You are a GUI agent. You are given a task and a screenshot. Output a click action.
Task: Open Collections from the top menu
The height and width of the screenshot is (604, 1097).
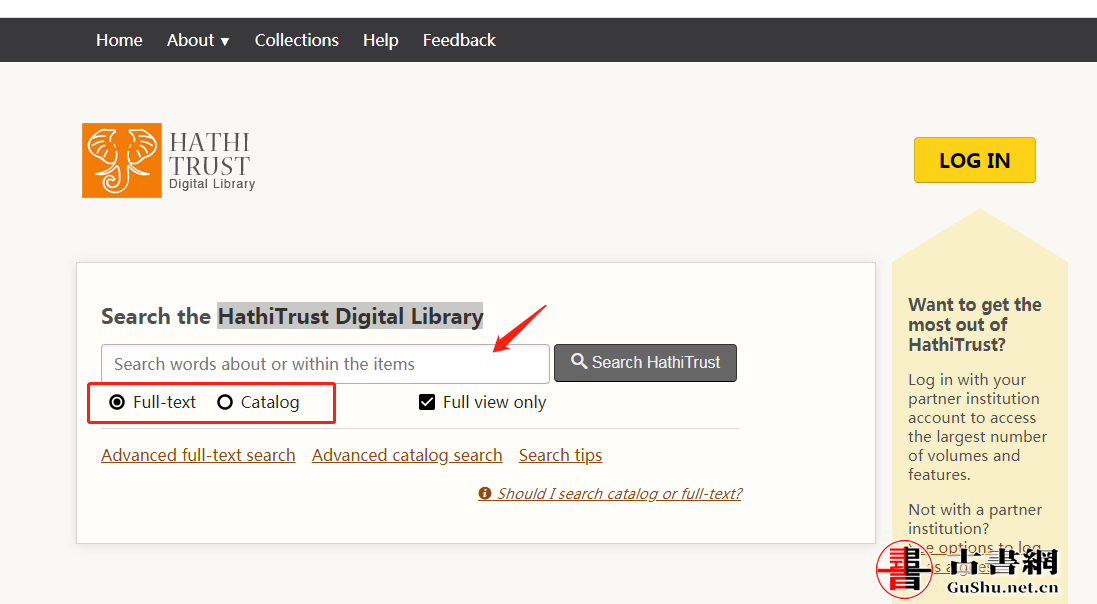click(x=297, y=41)
